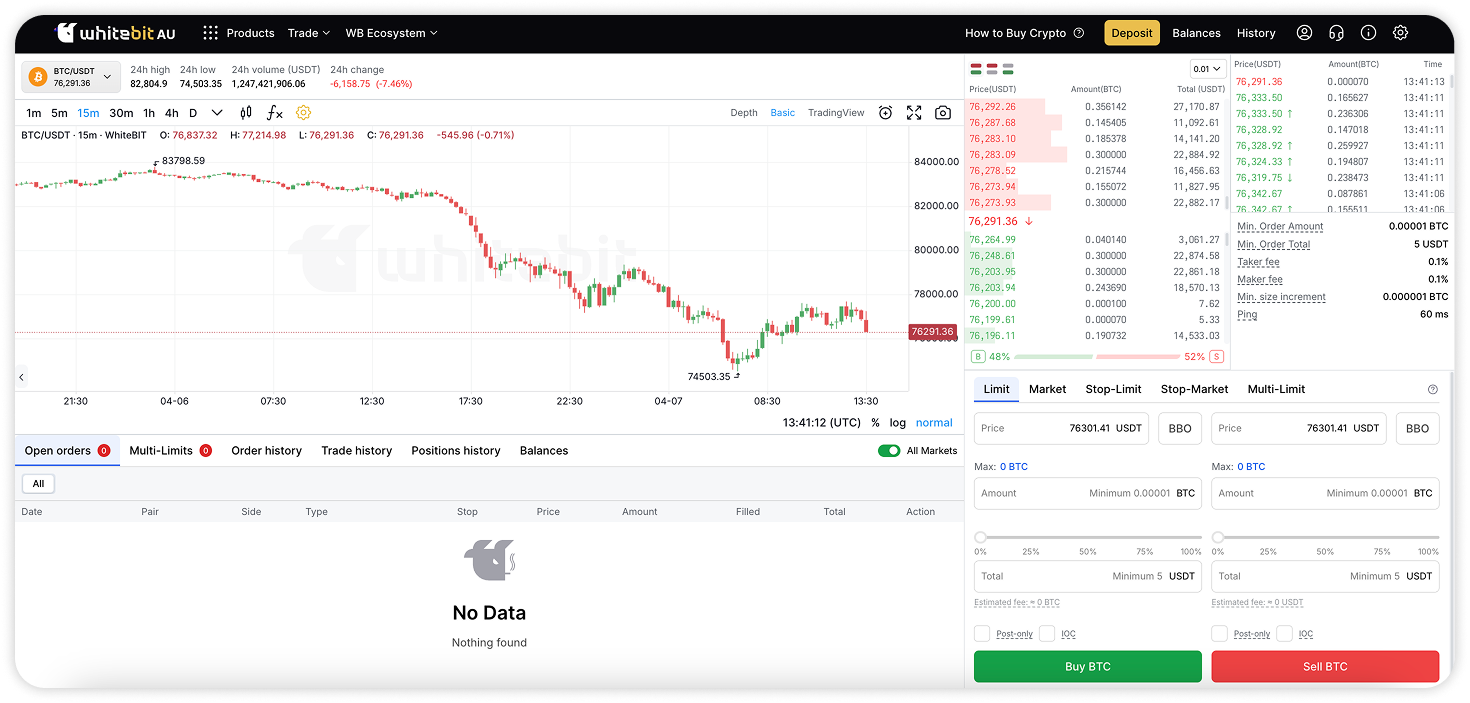Open the products grid icon
Image resolution: width=1470 pixels, height=703 pixels.
click(x=210, y=33)
